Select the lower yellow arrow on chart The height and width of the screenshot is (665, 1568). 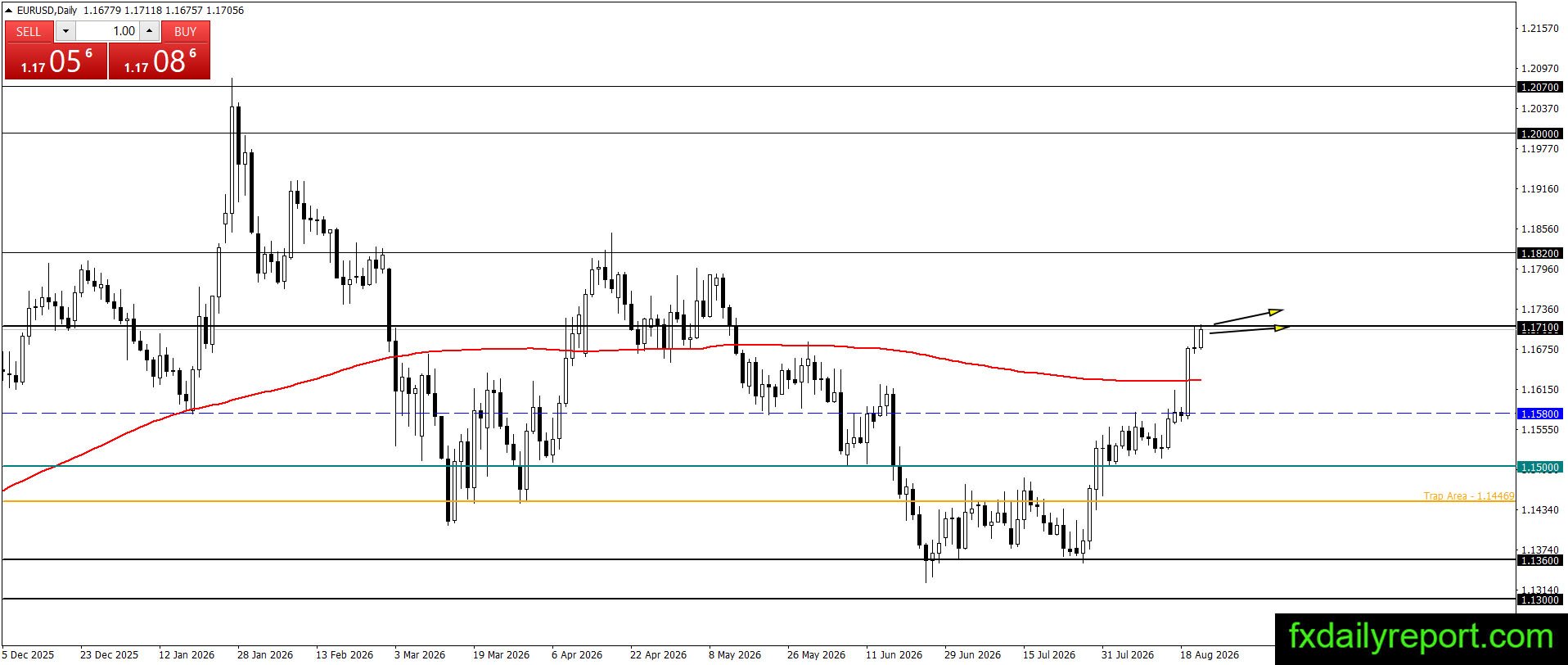(x=1250, y=329)
